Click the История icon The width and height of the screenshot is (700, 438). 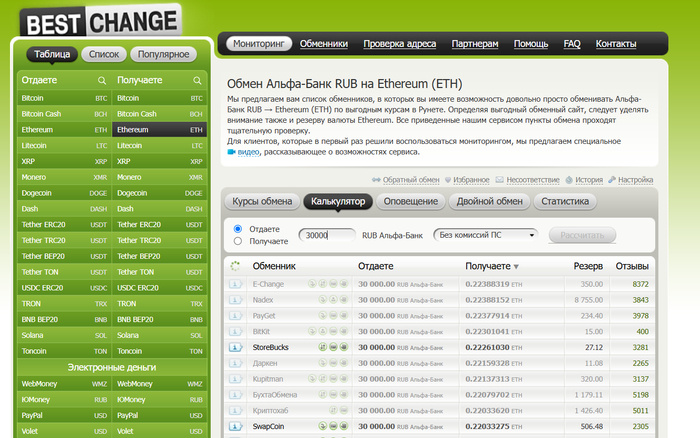pos(569,179)
